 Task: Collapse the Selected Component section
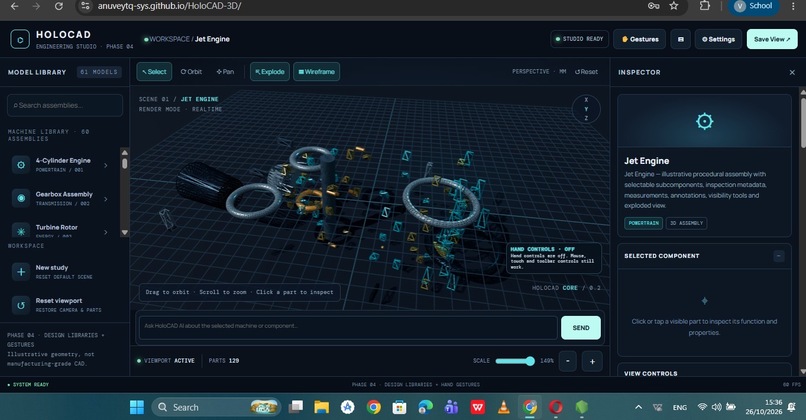[779, 255]
